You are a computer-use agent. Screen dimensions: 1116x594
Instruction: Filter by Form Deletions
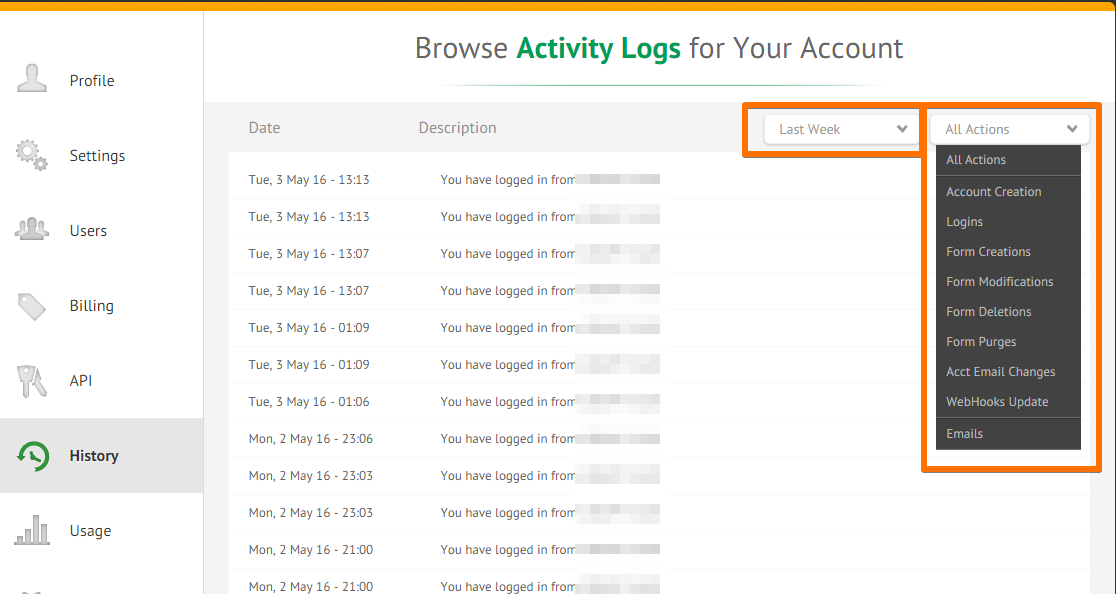click(988, 312)
